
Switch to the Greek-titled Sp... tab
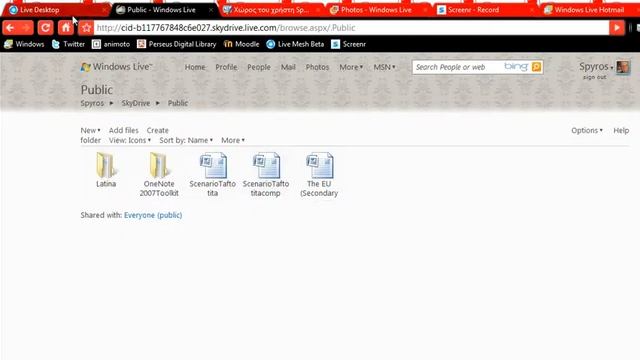[x=271, y=10]
